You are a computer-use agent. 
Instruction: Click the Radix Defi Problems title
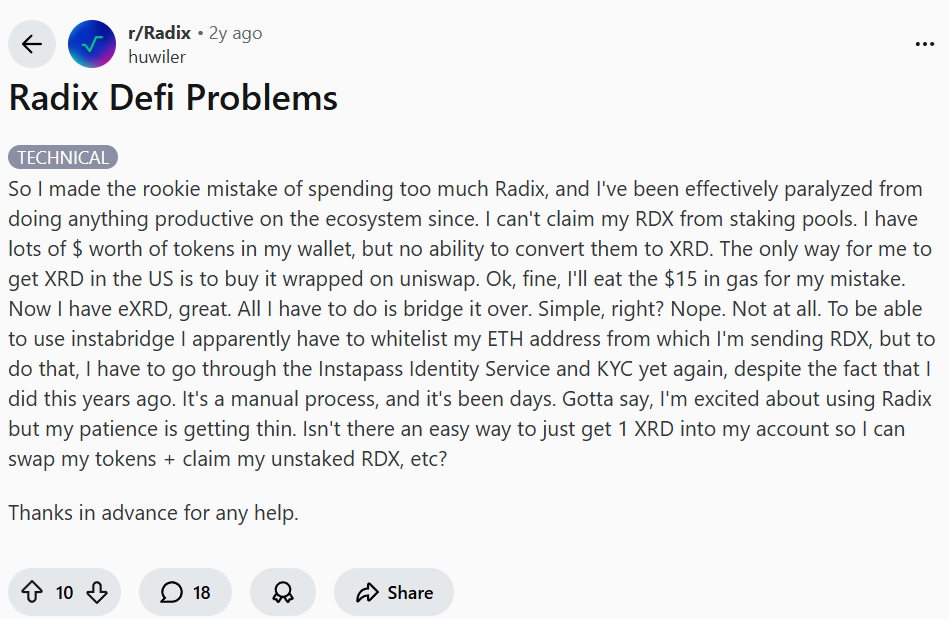pyautogui.click(x=173, y=98)
